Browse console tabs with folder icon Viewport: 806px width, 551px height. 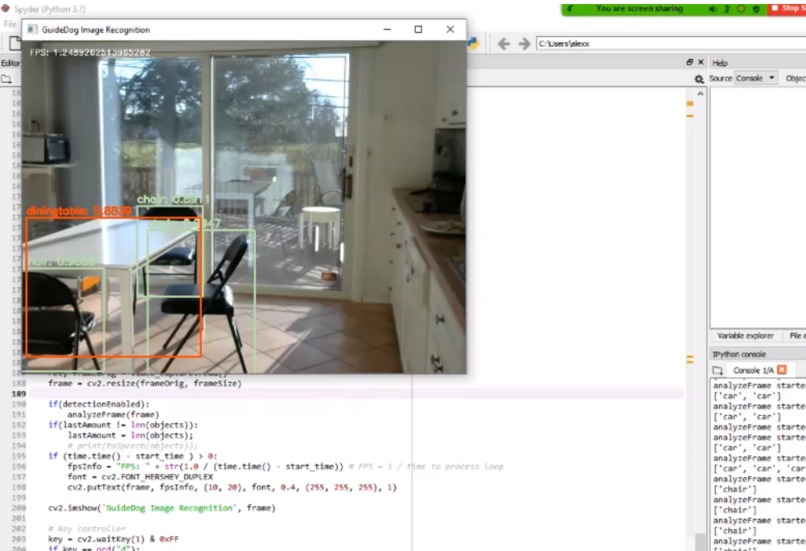coord(718,370)
